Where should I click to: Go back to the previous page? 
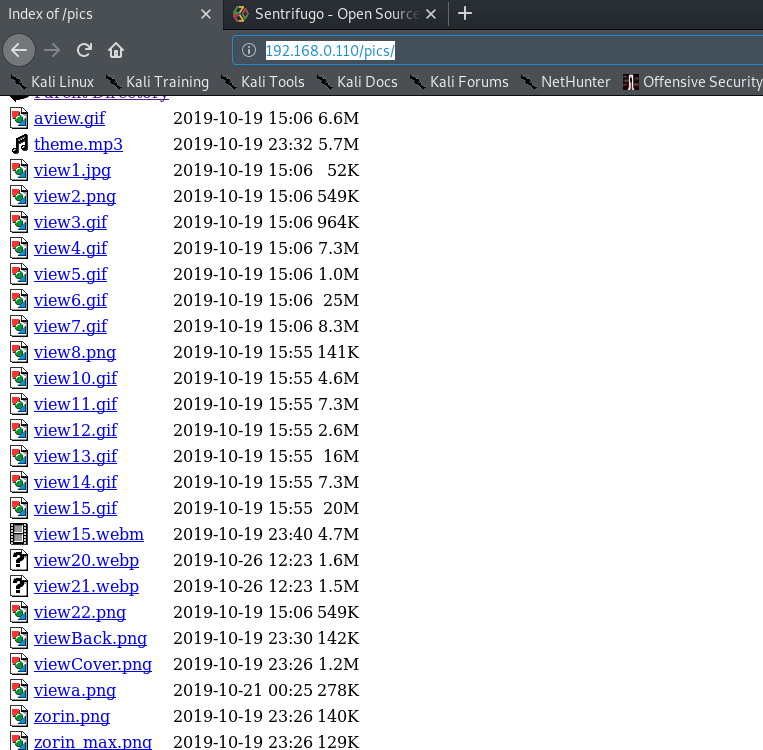19,50
